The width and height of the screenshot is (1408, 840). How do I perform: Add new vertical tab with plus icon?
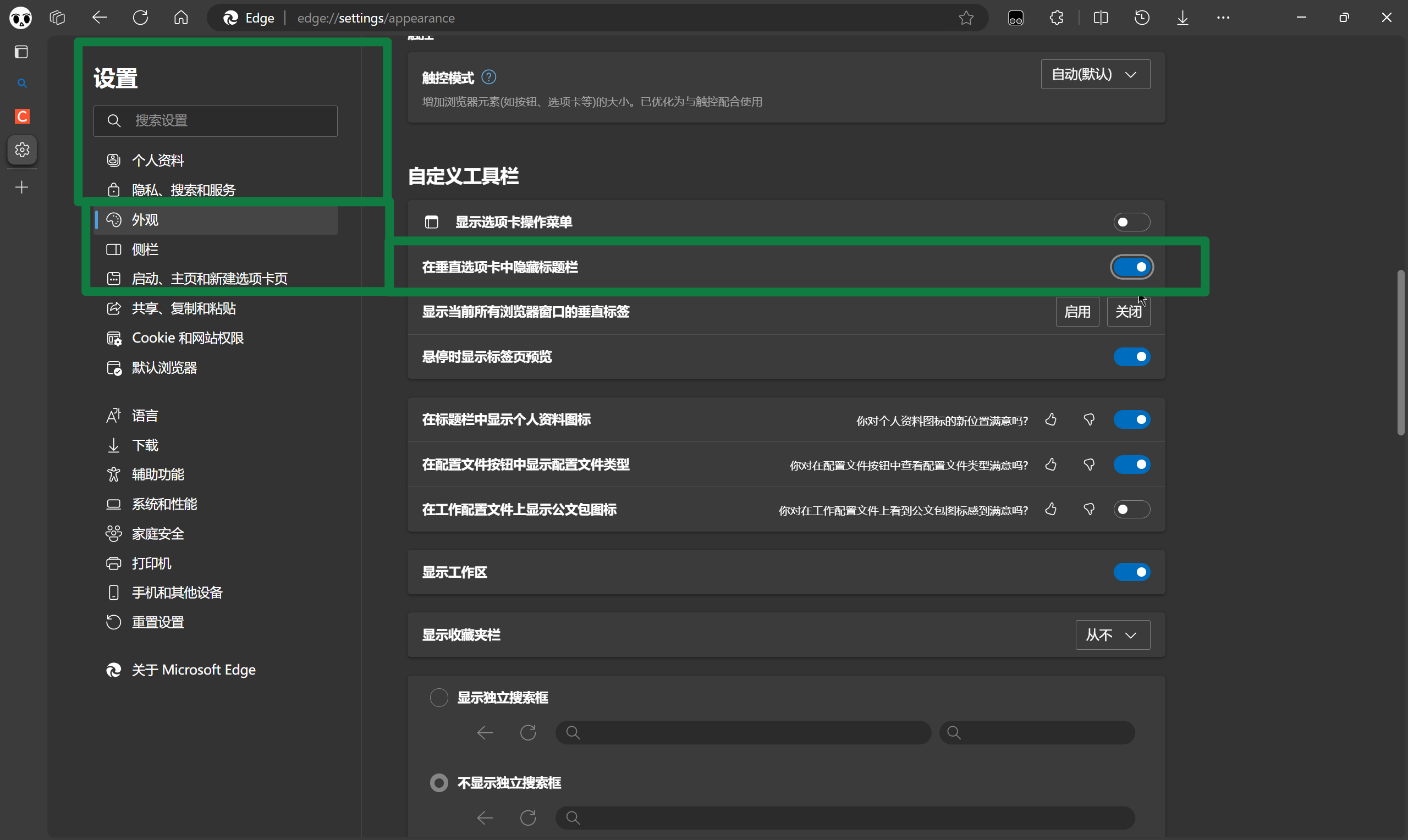(x=21, y=187)
